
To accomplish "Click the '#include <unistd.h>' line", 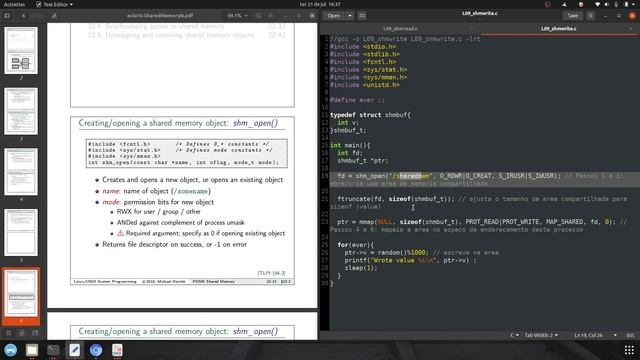I will coord(364,85).
